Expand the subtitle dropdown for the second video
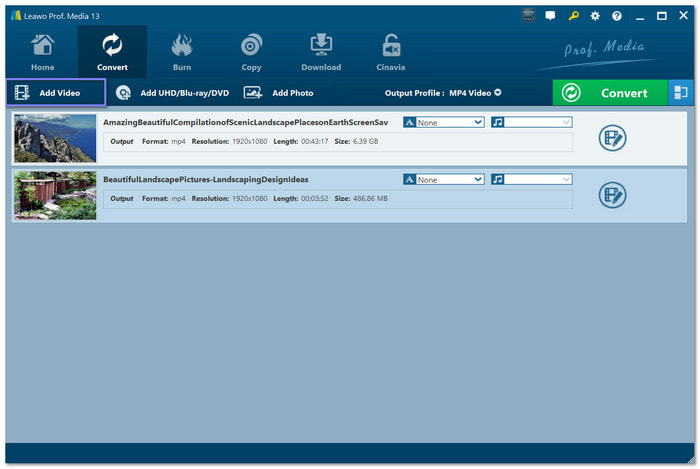 click(444, 180)
